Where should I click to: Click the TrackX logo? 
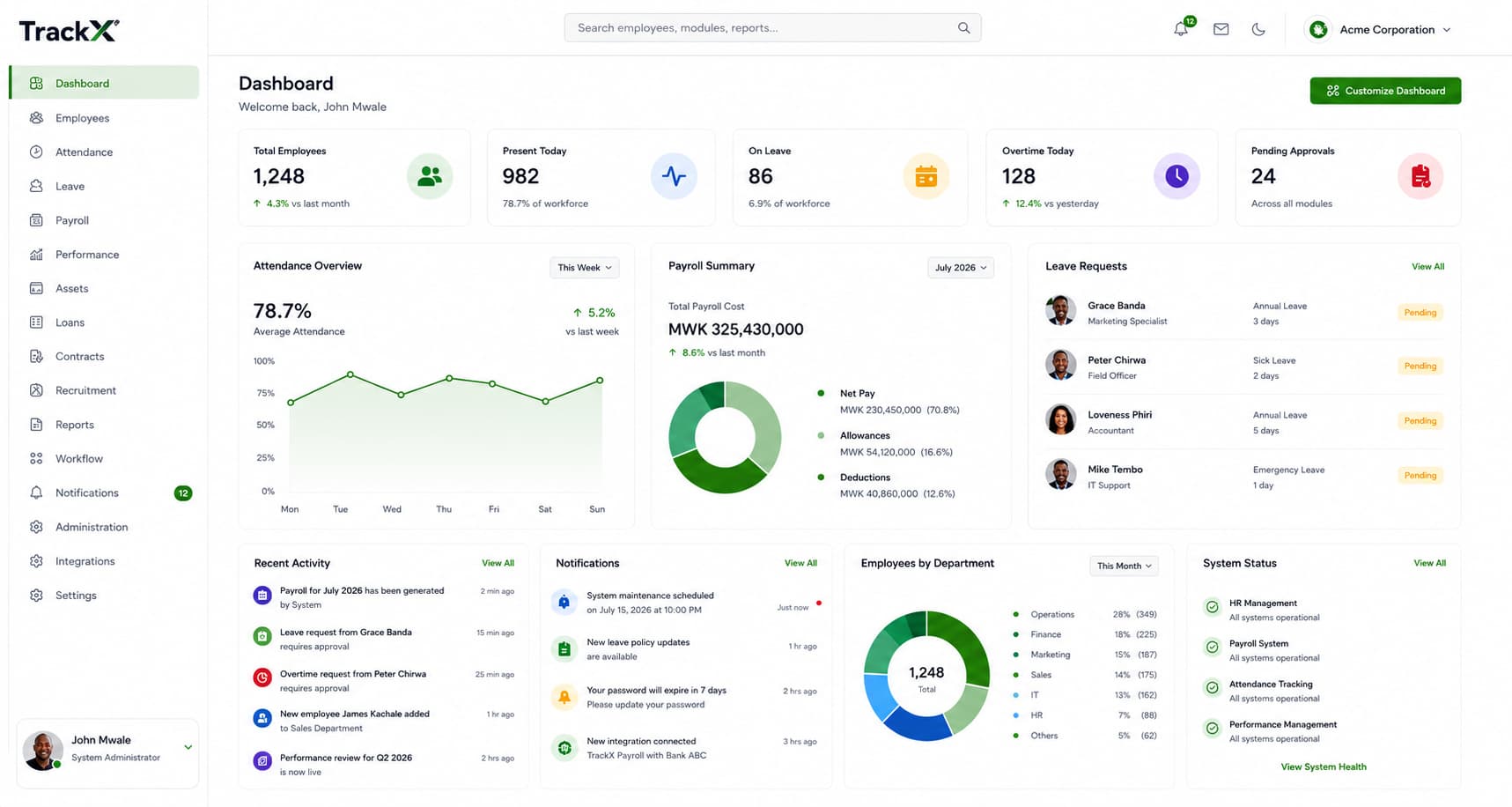coord(69,31)
